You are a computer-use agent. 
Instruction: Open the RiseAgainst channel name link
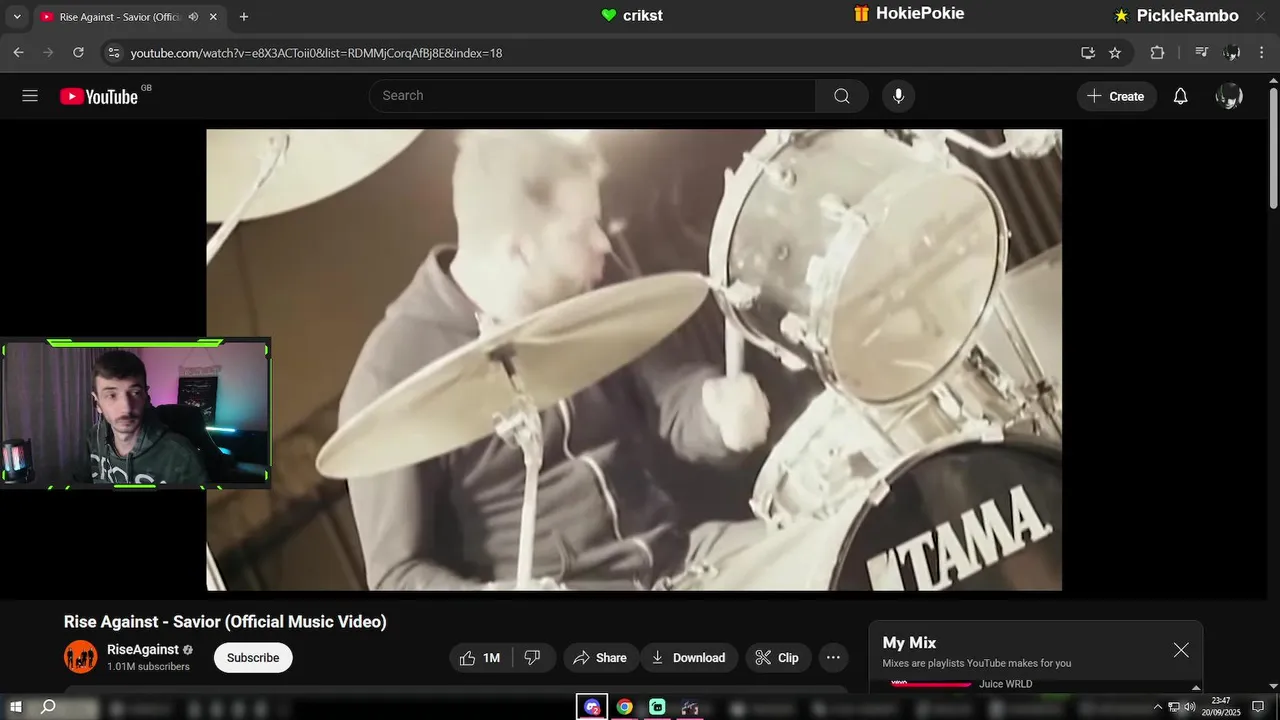[x=143, y=649]
